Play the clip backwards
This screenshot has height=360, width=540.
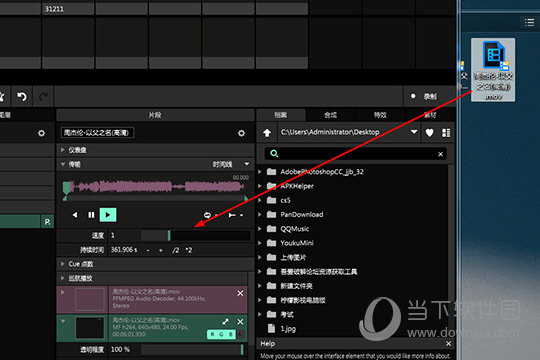(x=75, y=215)
